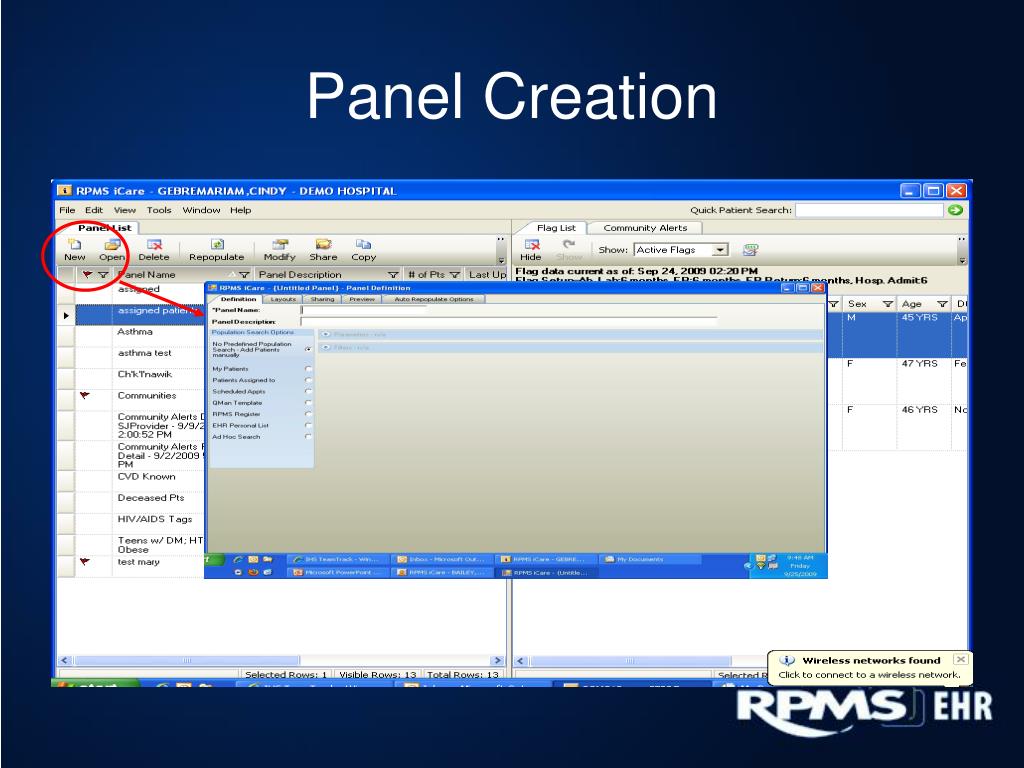Open the File menu
This screenshot has height=768, width=1024.
(x=67, y=210)
